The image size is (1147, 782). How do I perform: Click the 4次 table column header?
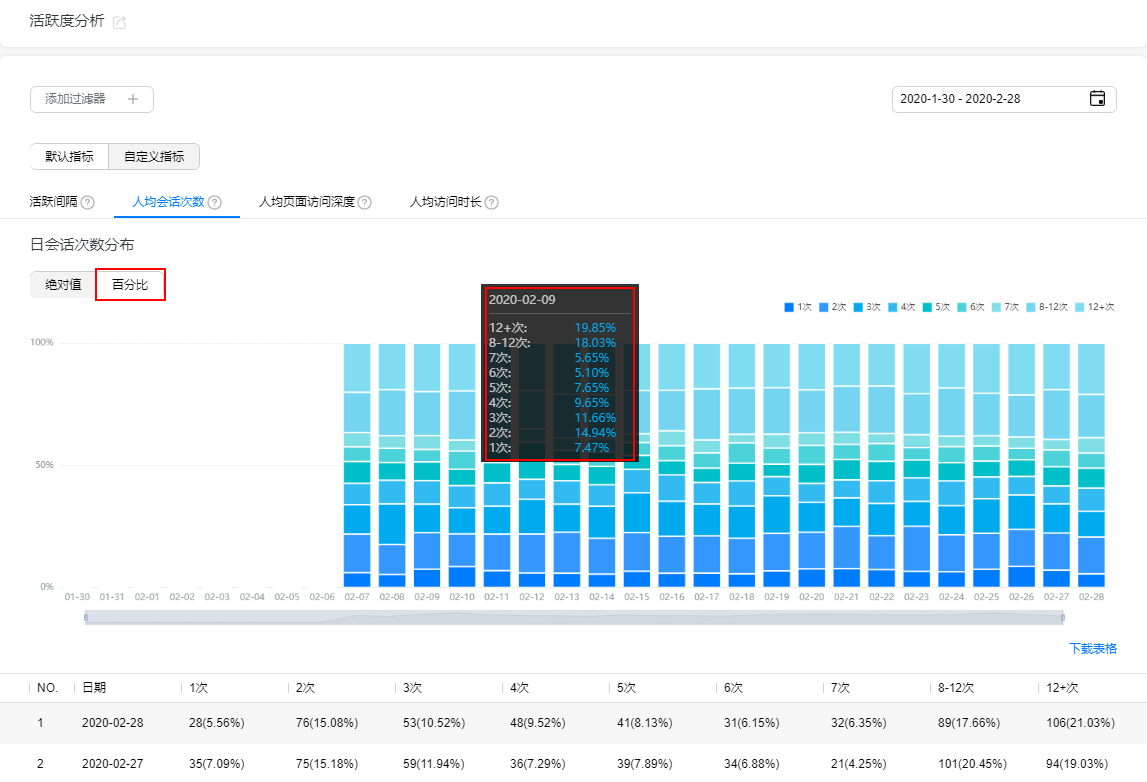519,688
